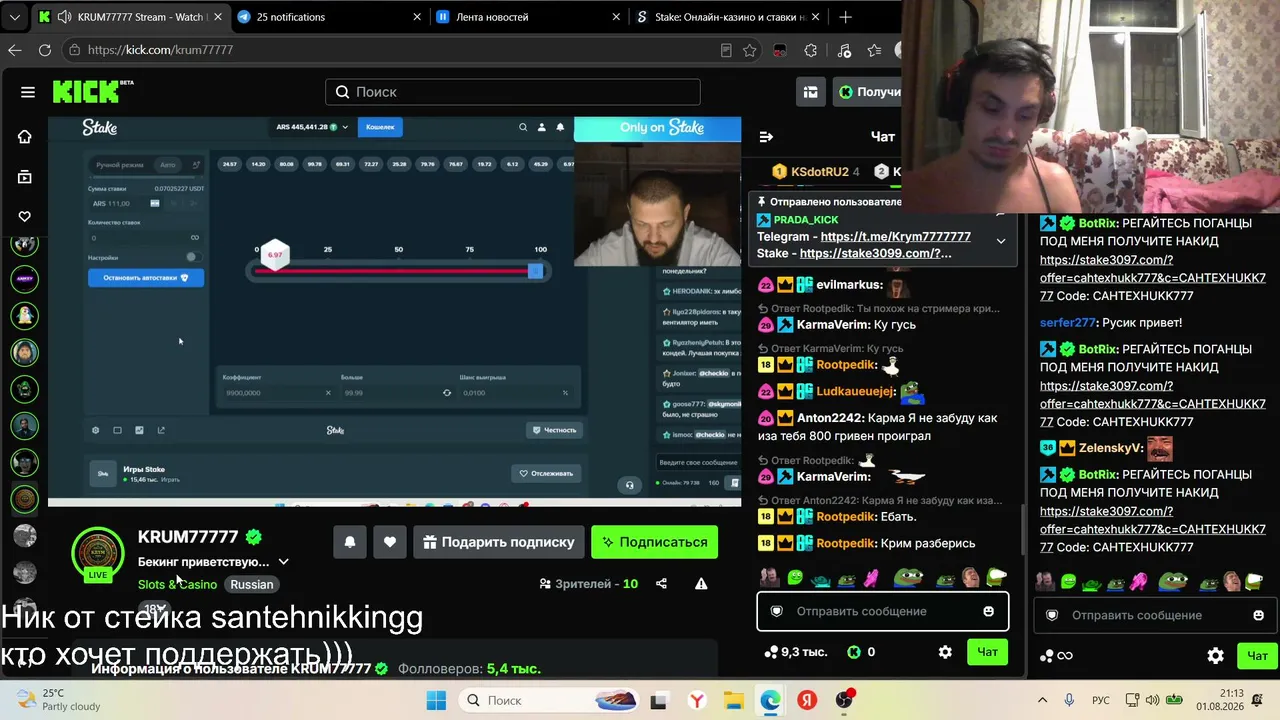Click the Подарить подписку button
1280x720 pixels.
pyautogui.click(x=499, y=542)
